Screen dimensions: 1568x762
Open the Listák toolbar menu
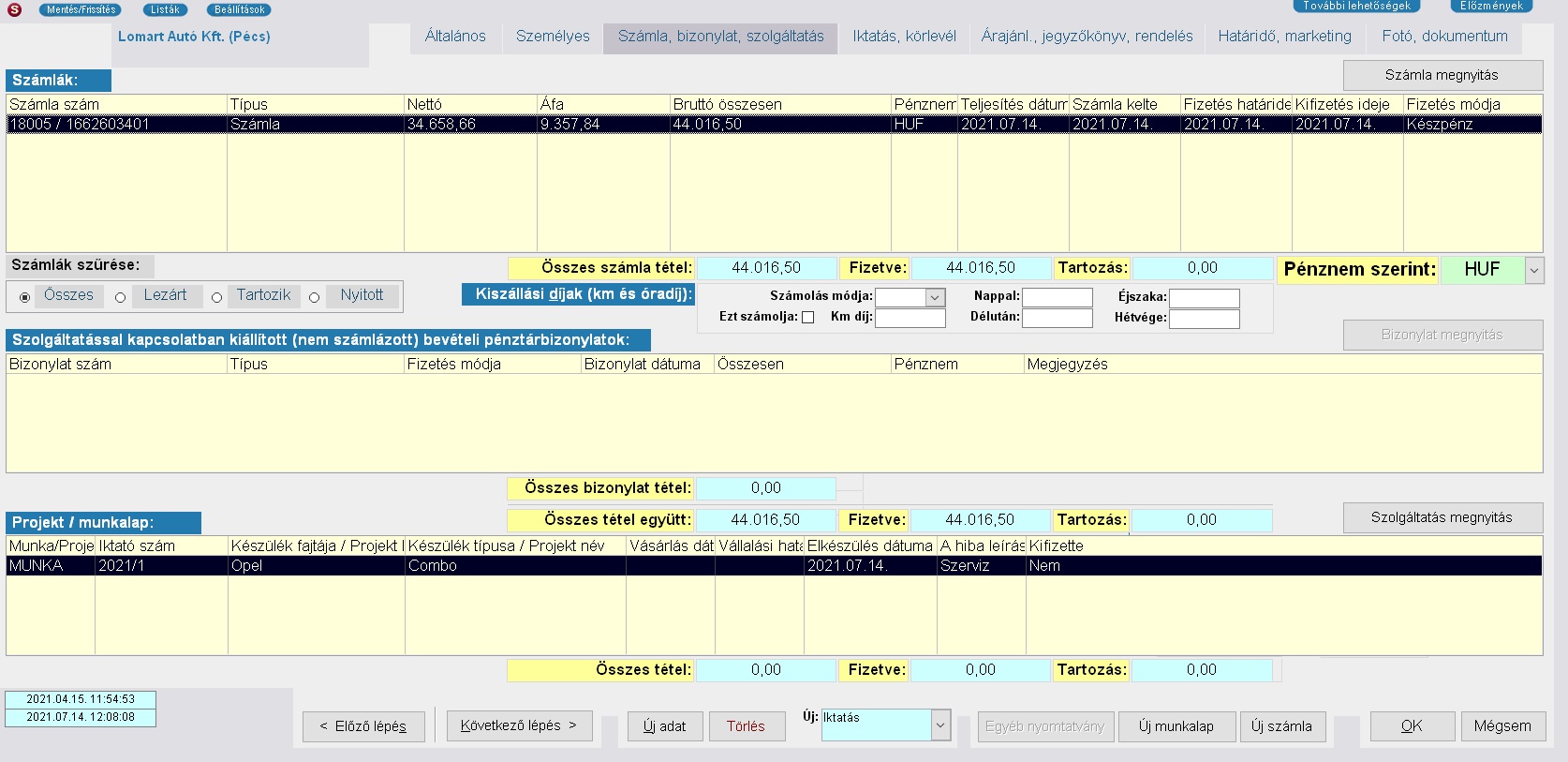pyautogui.click(x=165, y=9)
